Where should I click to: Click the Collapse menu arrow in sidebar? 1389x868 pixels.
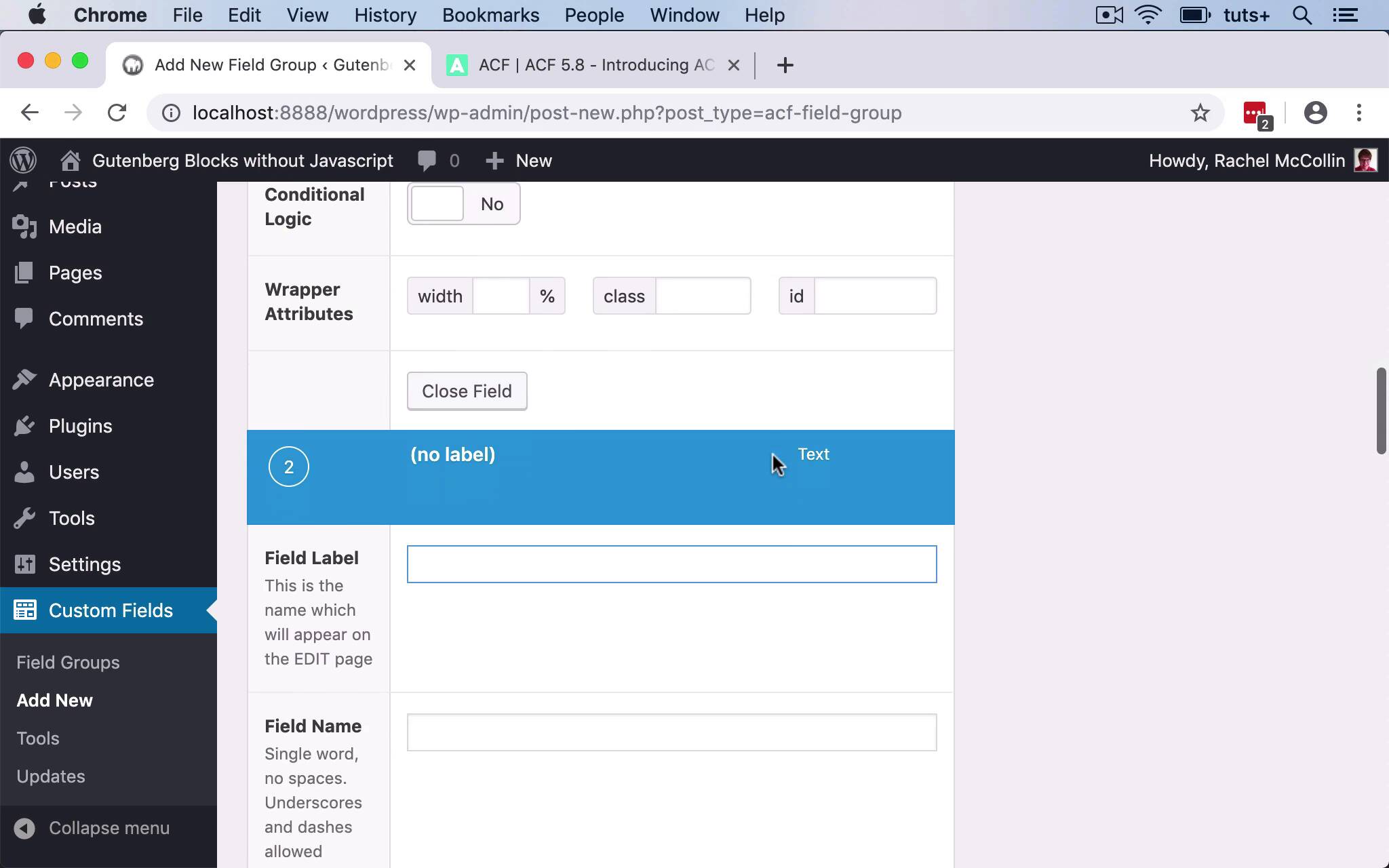[24, 828]
